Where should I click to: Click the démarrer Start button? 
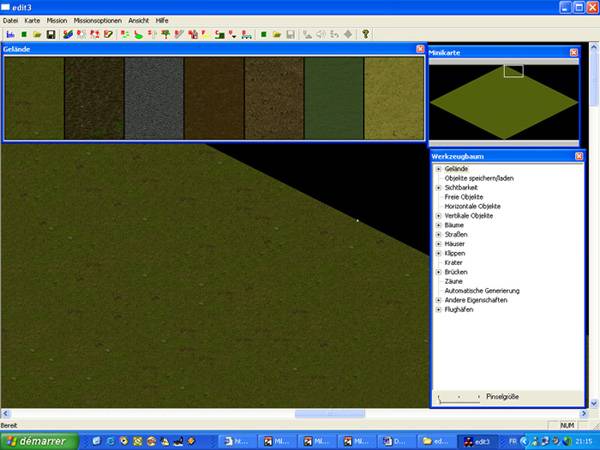[x=38, y=440]
